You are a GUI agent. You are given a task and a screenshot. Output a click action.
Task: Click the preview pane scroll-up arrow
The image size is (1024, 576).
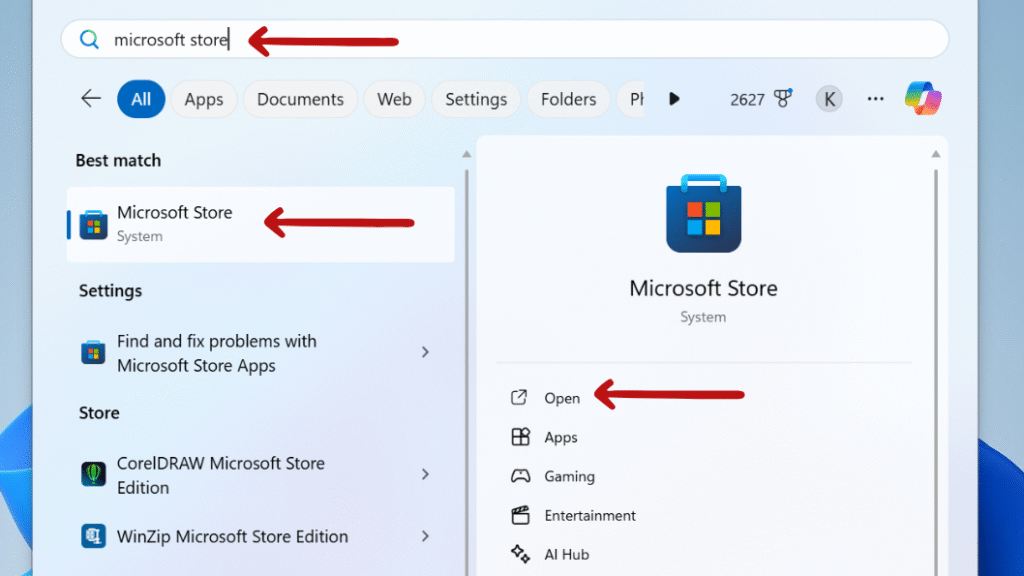click(936, 154)
